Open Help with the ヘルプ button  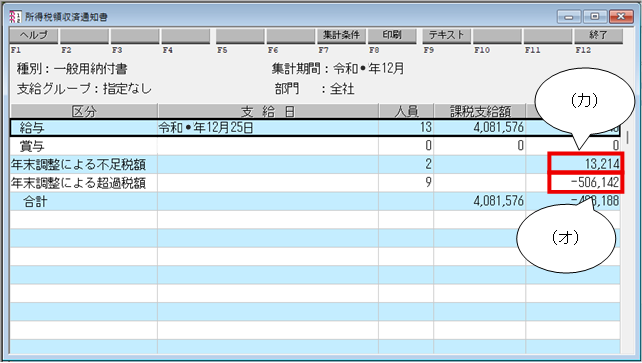point(34,36)
